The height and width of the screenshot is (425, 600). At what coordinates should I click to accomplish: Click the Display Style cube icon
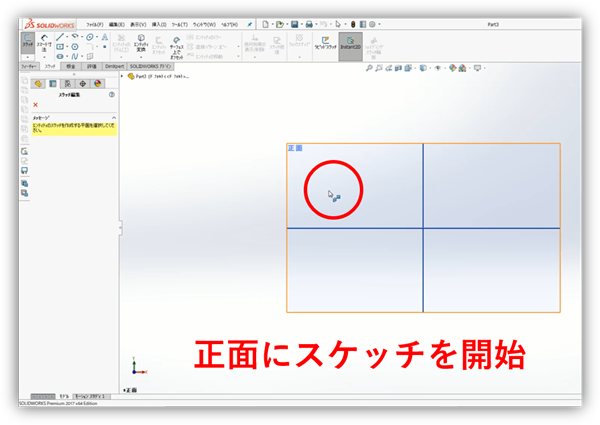(423, 68)
